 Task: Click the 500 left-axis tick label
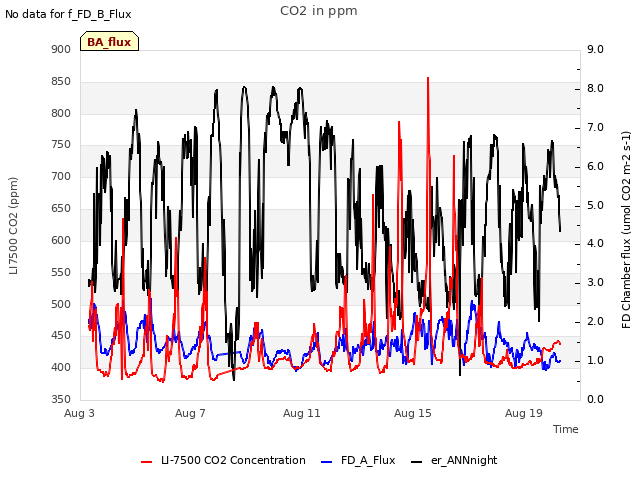(61, 304)
